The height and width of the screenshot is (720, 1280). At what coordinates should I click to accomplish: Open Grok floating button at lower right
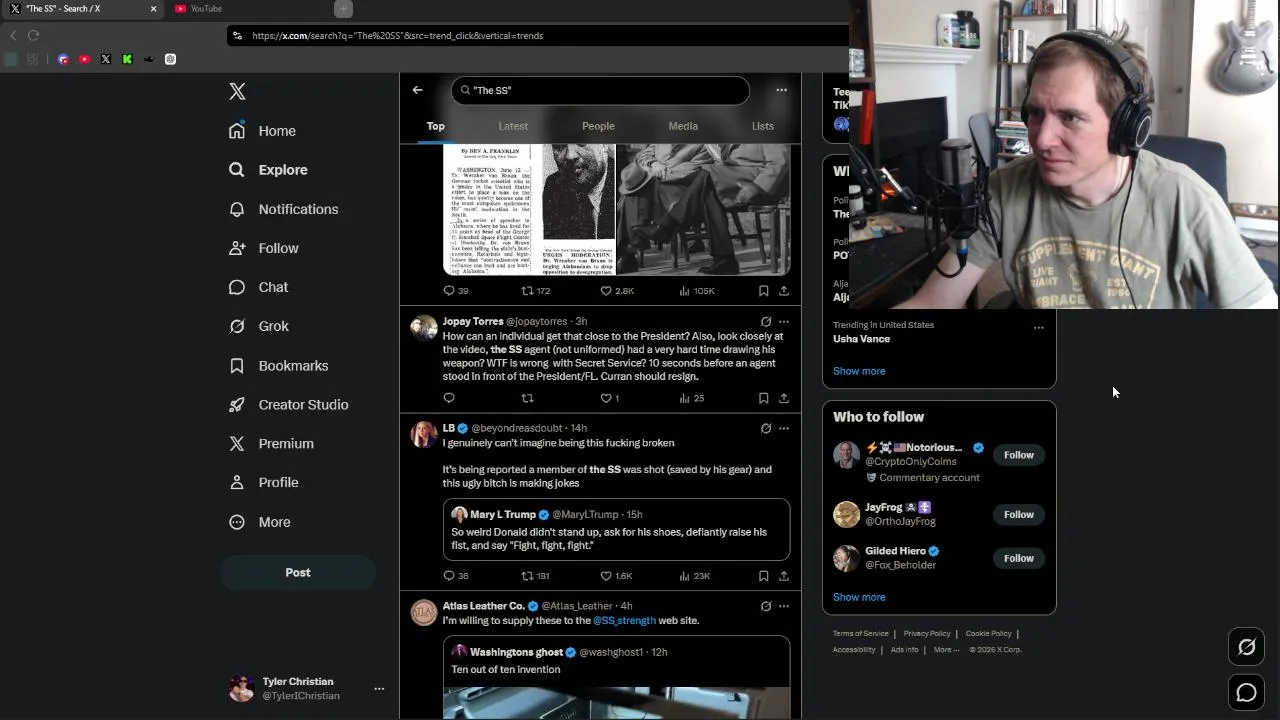click(1246, 647)
